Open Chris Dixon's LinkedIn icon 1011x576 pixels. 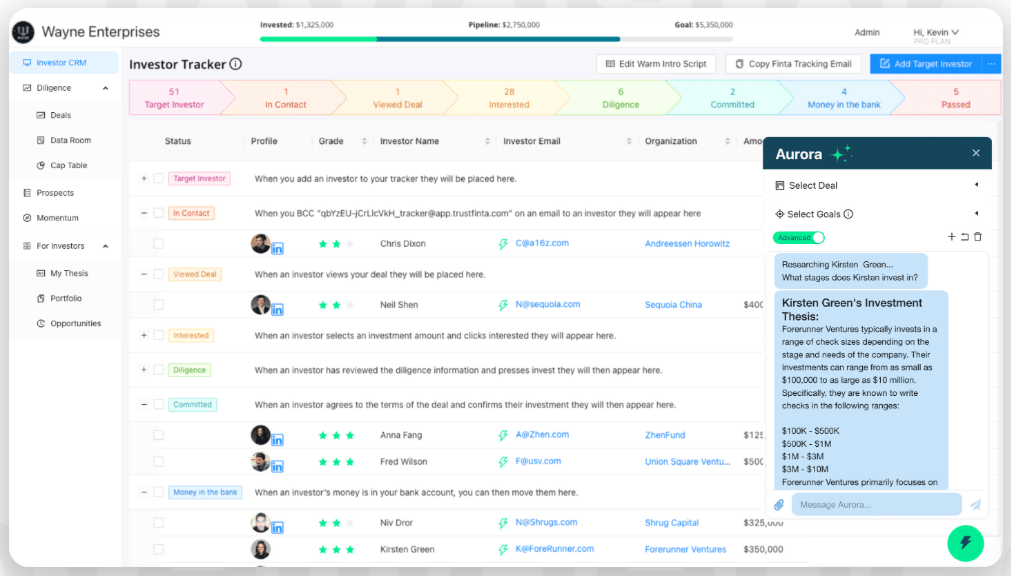pyautogui.click(x=277, y=248)
